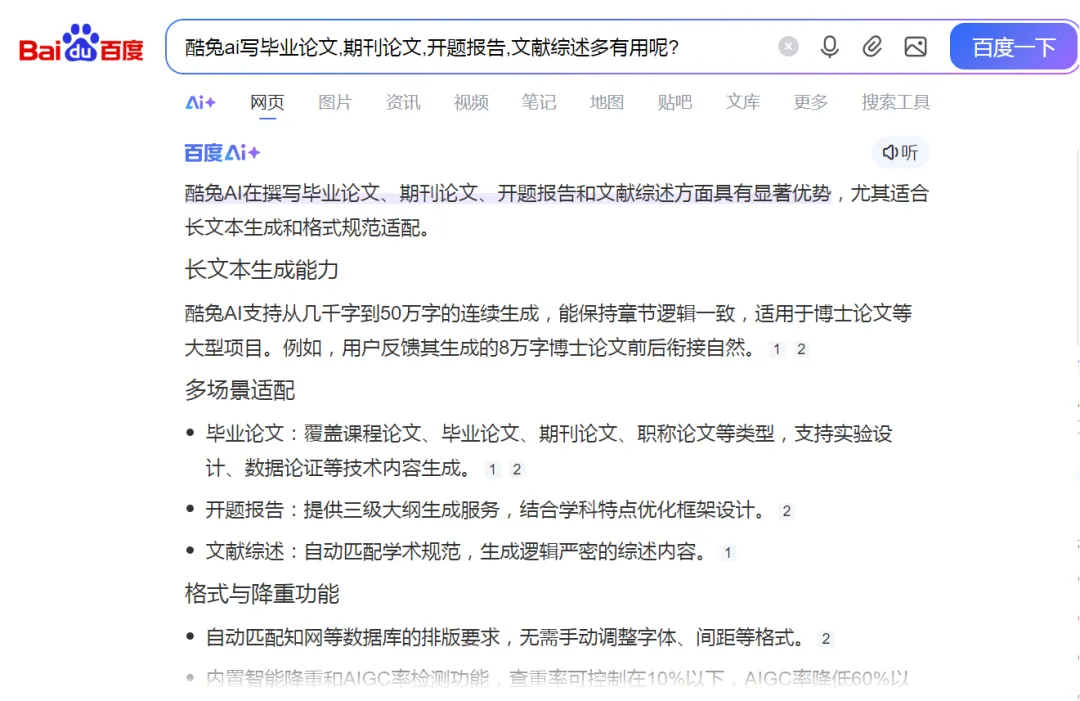Open the Baidu logo homepage link

81,45
